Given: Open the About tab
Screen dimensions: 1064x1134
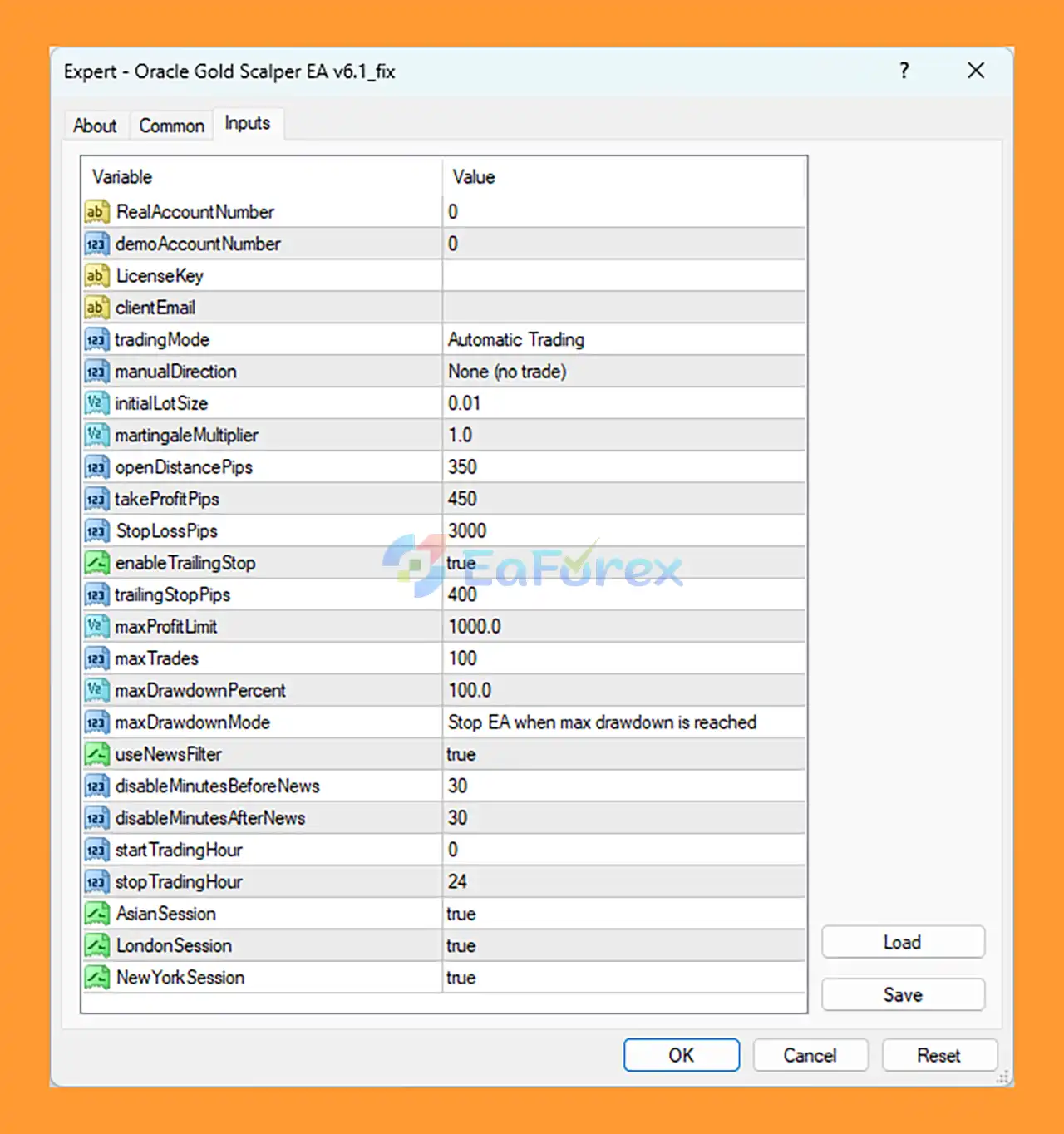Looking at the screenshot, I should coord(95,126).
